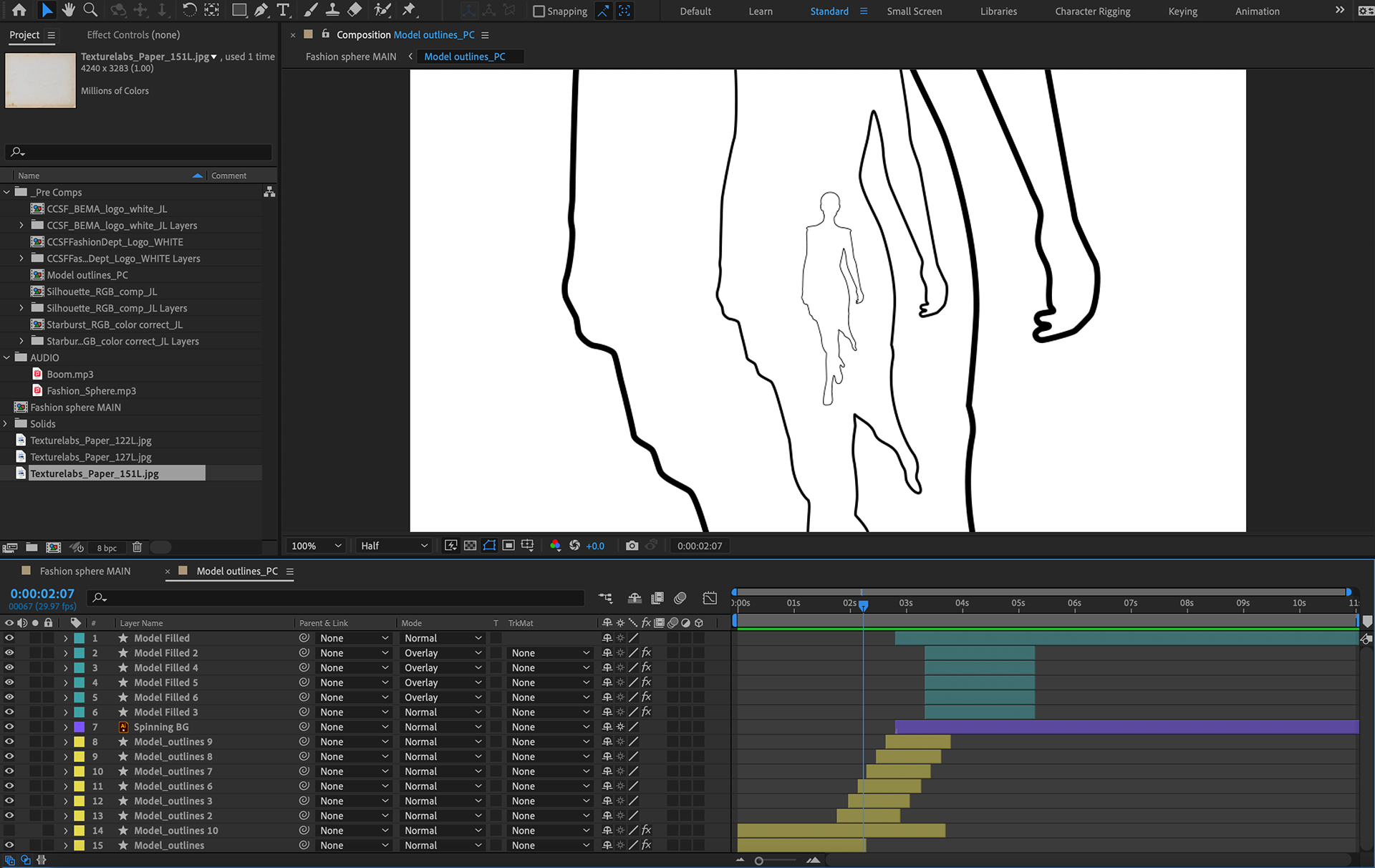1375x868 pixels.
Task: Click the Fashion sphere MAIN breadcrumb in viewer
Action: 351,57
